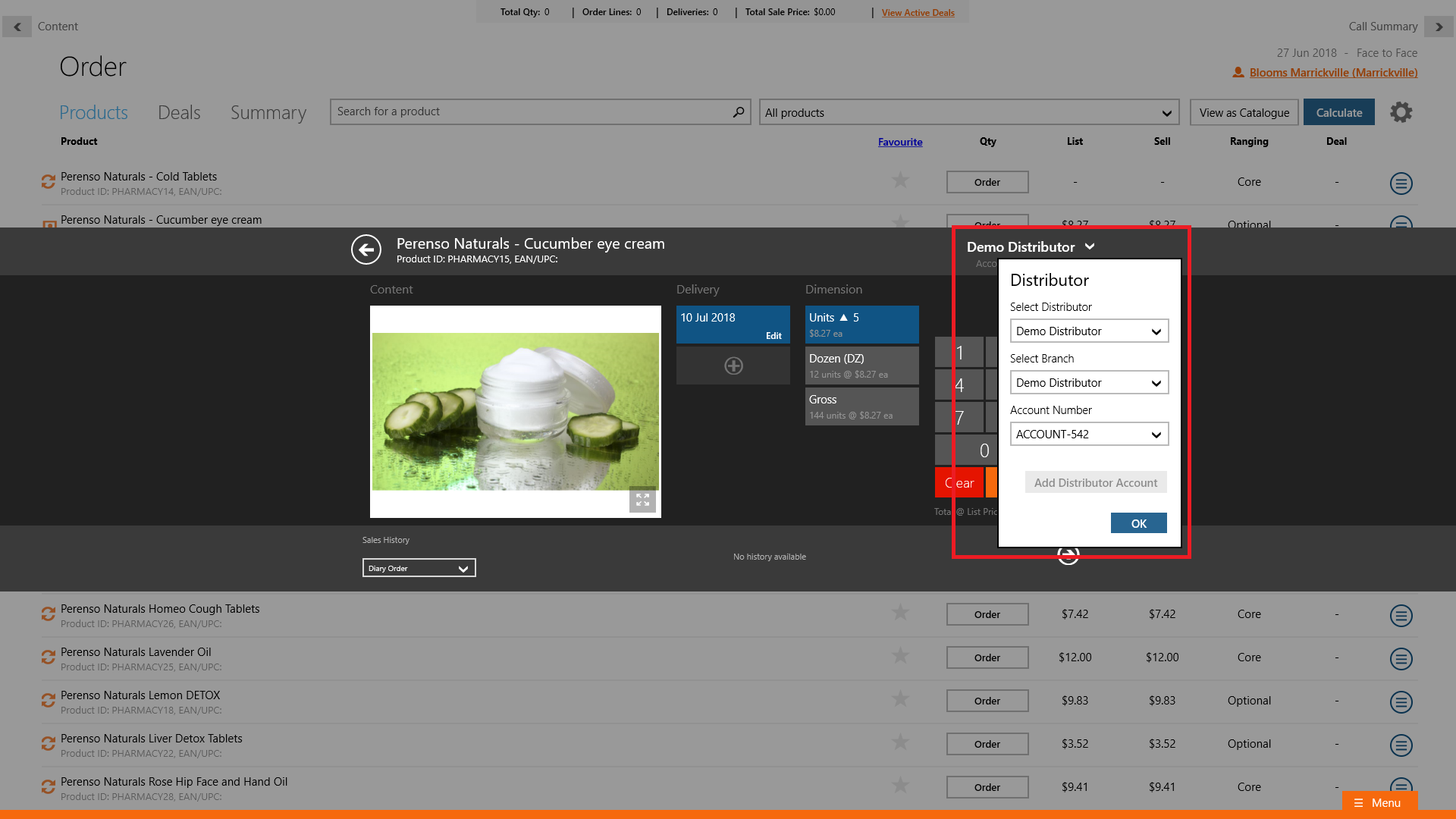This screenshot has height=819, width=1456.
Task: Click sync icon beside Lemon DETOX
Action: coord(49,701)
